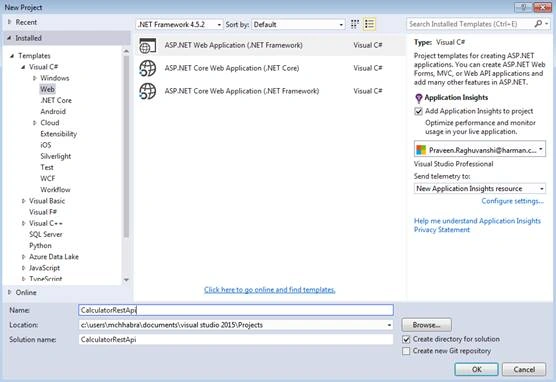556x382 pixels.
Task: Uncheck Add Application Insights to project
Action: (418, 111)
